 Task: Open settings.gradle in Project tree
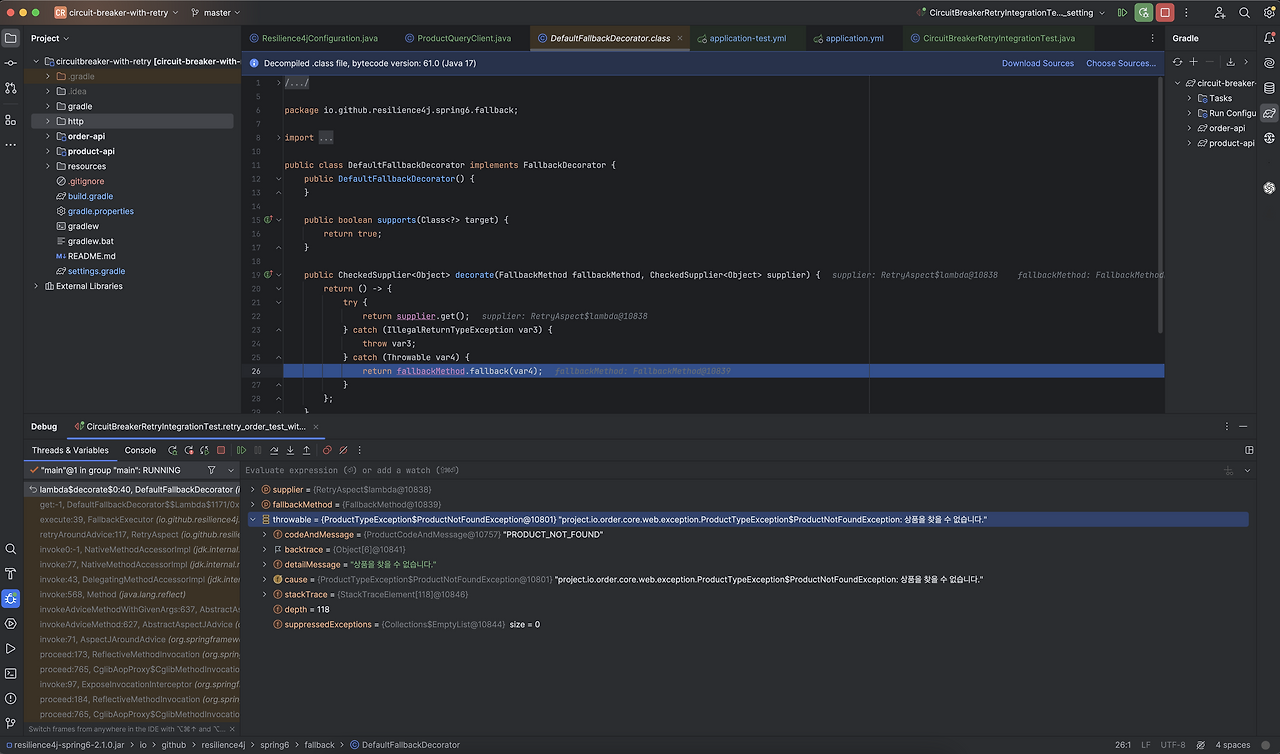click(96, 271)
